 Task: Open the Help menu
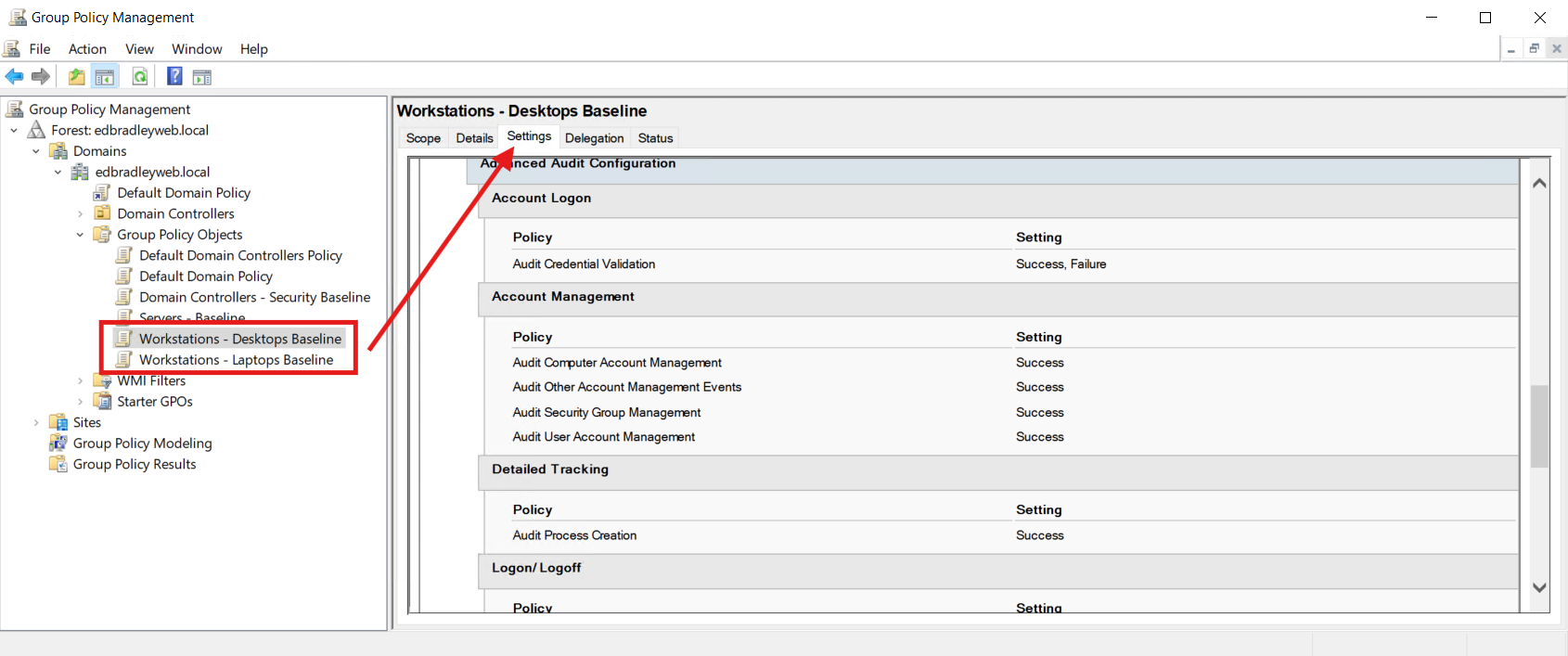(x=253, y=49)
